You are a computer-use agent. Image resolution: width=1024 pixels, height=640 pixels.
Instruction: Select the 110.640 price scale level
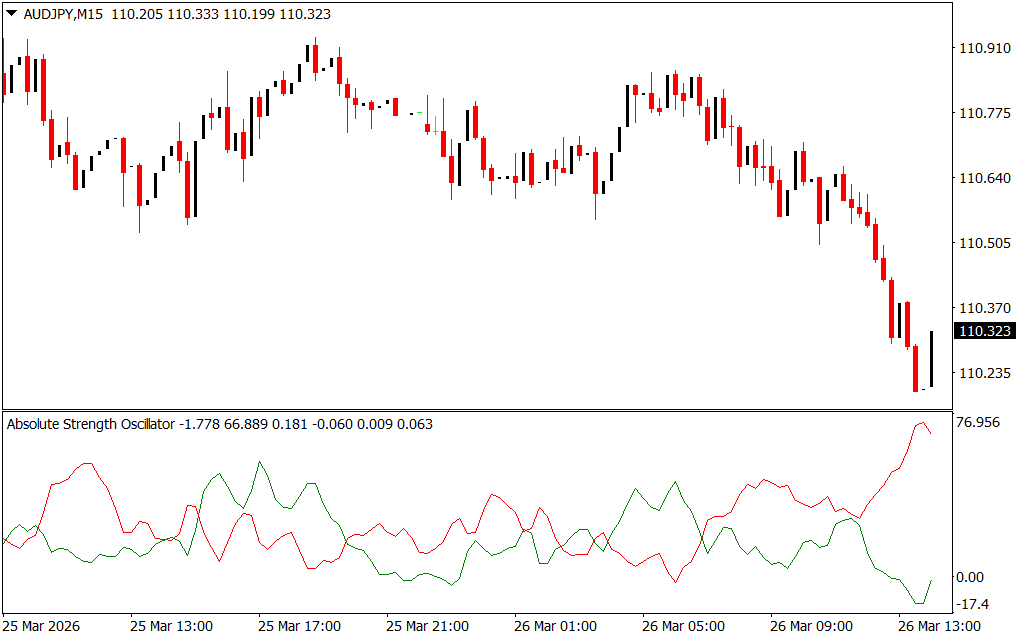[x=984, y=178]
